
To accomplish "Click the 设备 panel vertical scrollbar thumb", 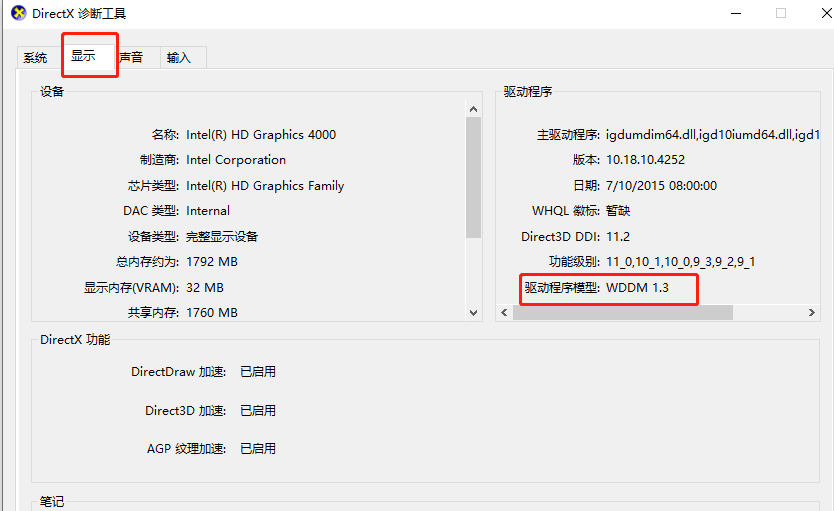I will point(474,175).
